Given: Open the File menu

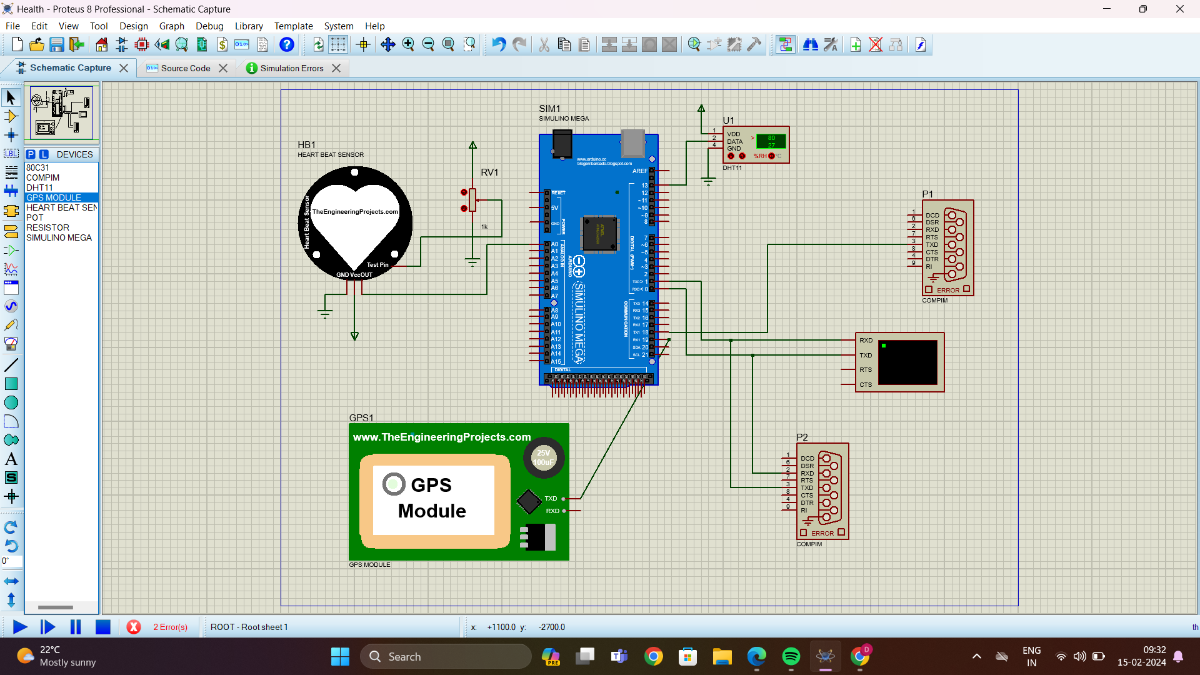Looking at the screenshot, I should [x=13, y=26].
